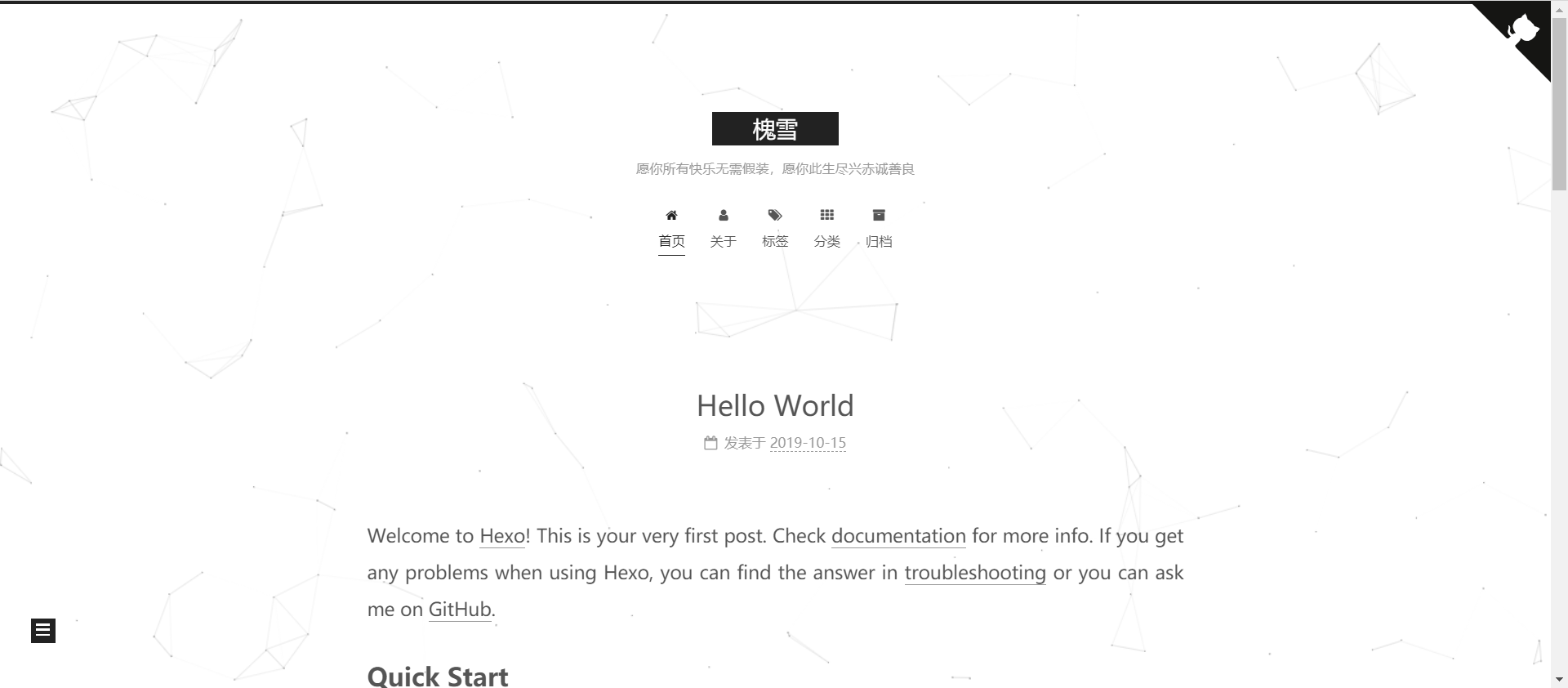The image size is (1568, 688).
Task: Open the GitHub corner cat icon
Action: click(x=1522, y=31)
